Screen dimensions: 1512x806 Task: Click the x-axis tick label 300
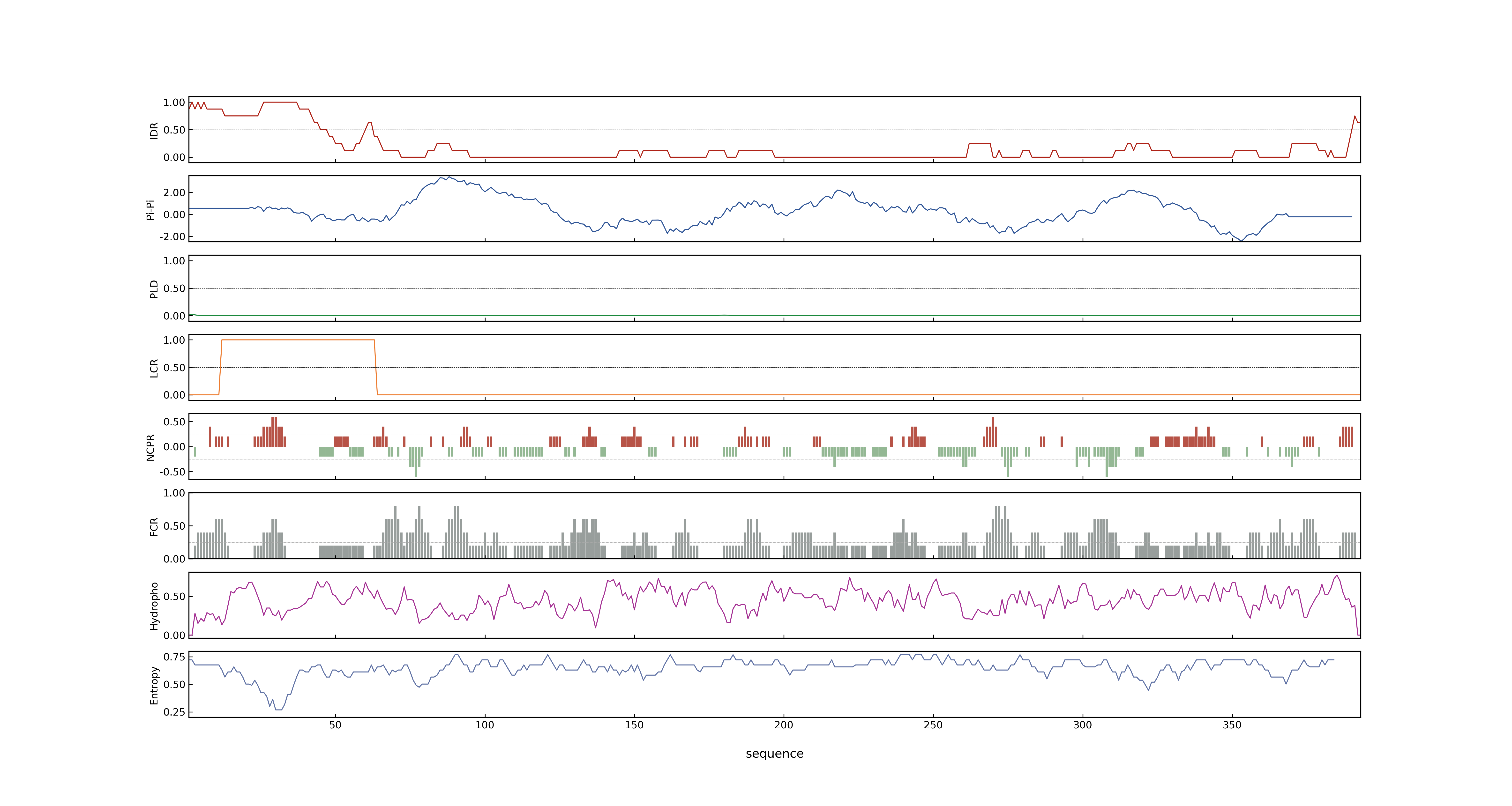coord(1082,725)
